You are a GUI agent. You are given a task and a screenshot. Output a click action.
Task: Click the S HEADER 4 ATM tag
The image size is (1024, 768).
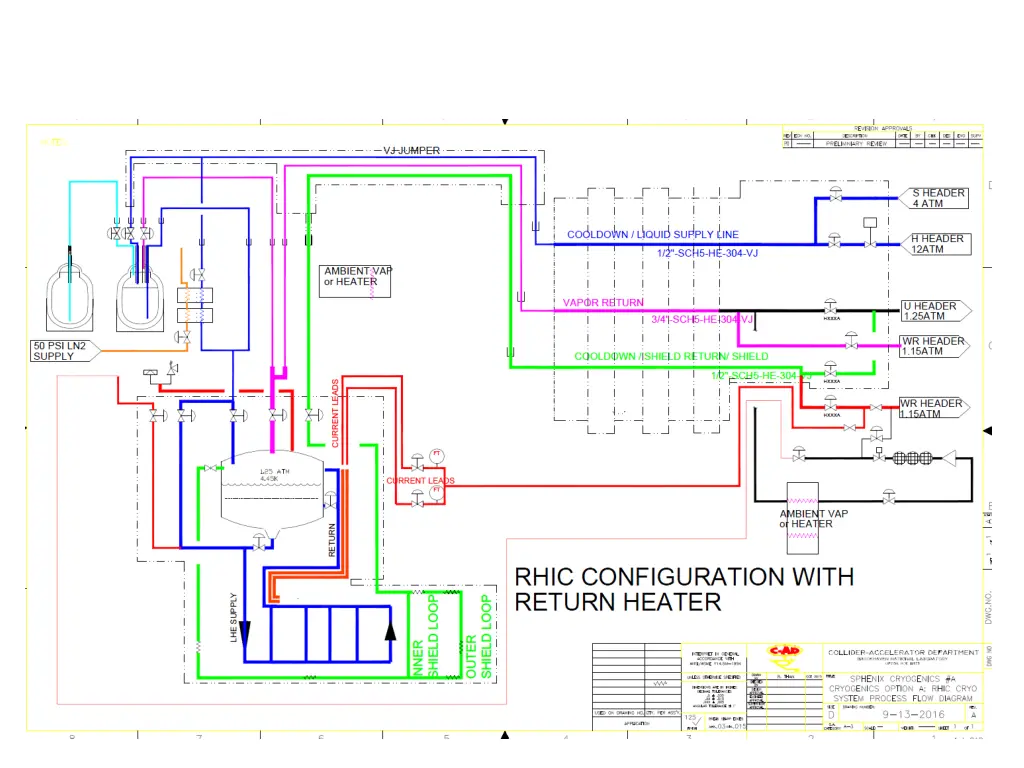coord(934,198)
